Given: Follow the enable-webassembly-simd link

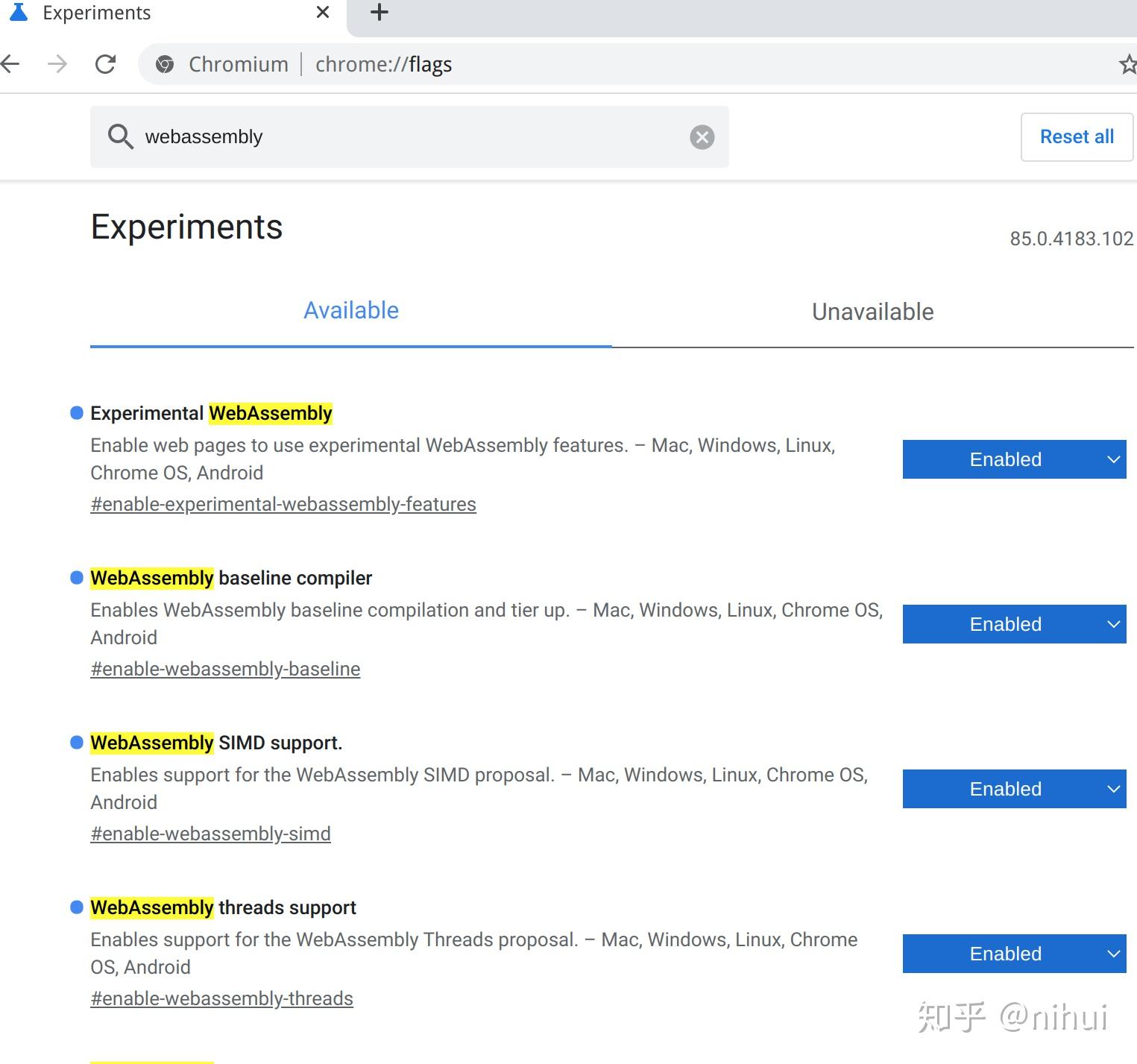Looking at the screenshot, I should [210, 834].
